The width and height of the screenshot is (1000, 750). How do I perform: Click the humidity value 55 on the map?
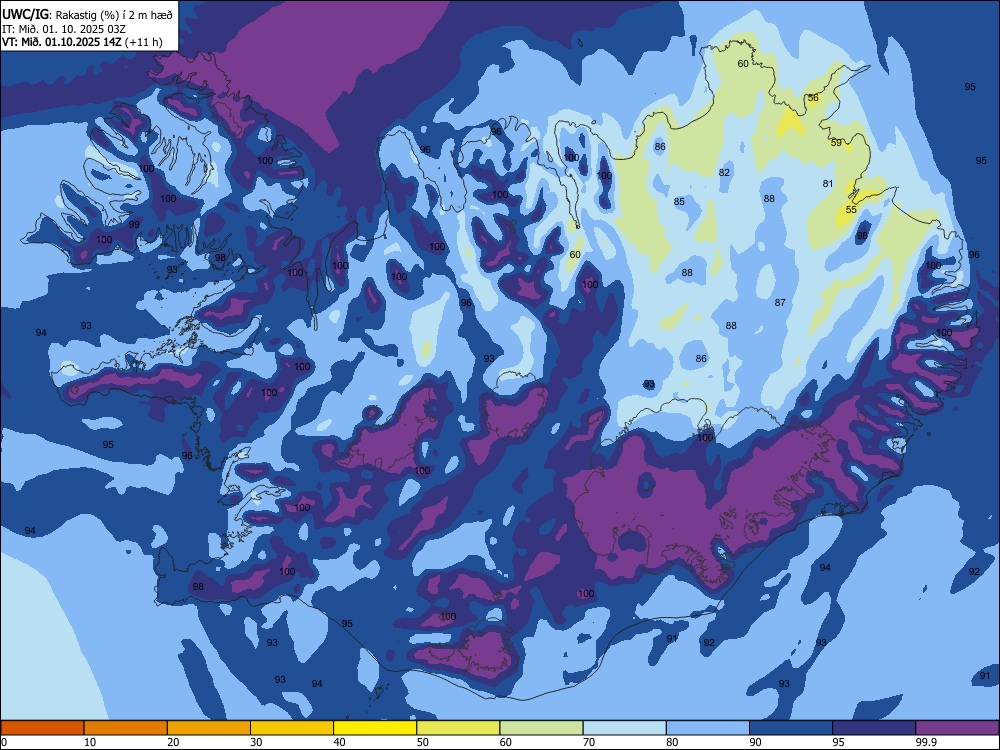(851, 209)
